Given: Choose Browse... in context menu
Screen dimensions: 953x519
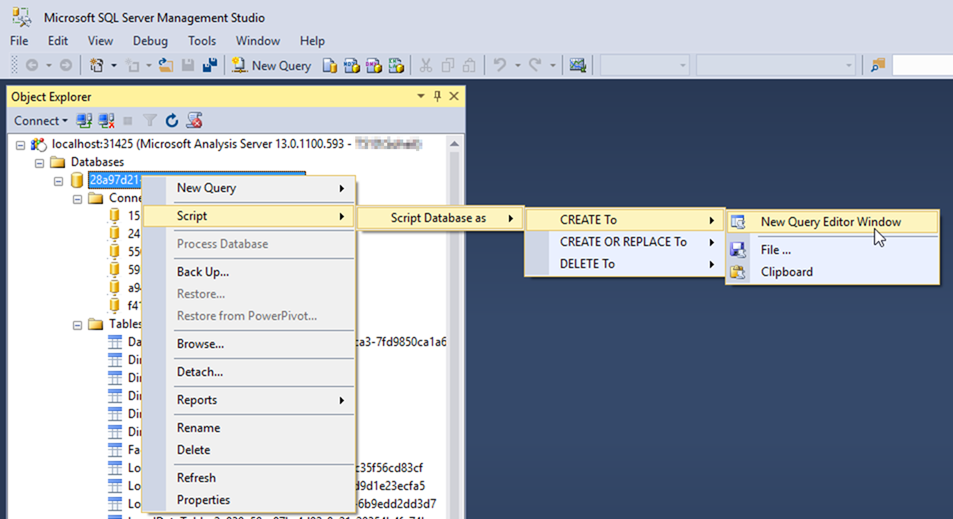Looking at the screenshot, I should (249, 343).
